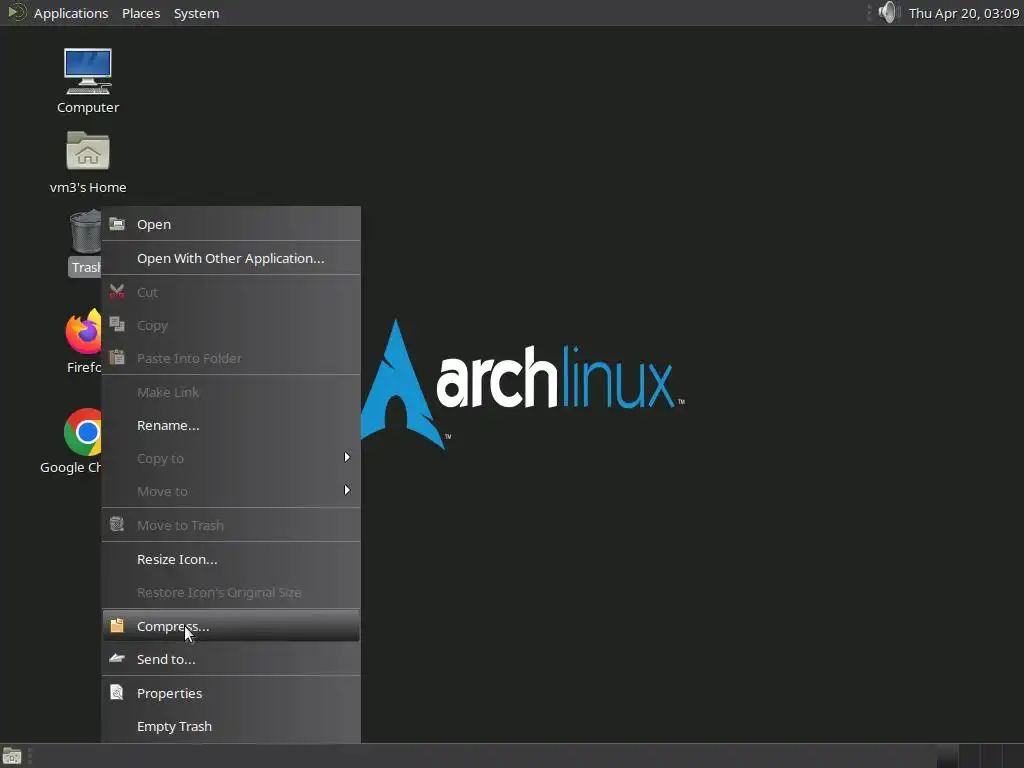Click the workspace switcher in bottom panel
The image size is (1024, 768).
click(x=979, y=756)
